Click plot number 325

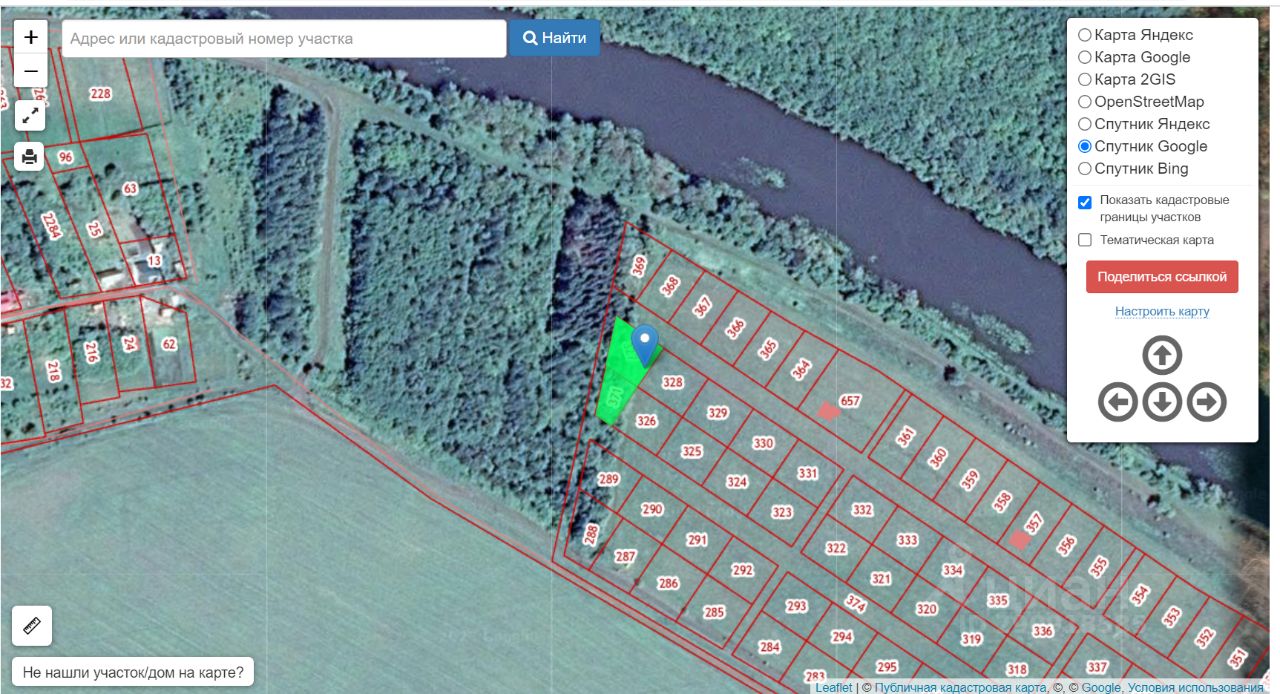pyautogui.click(x=692, y=451)
